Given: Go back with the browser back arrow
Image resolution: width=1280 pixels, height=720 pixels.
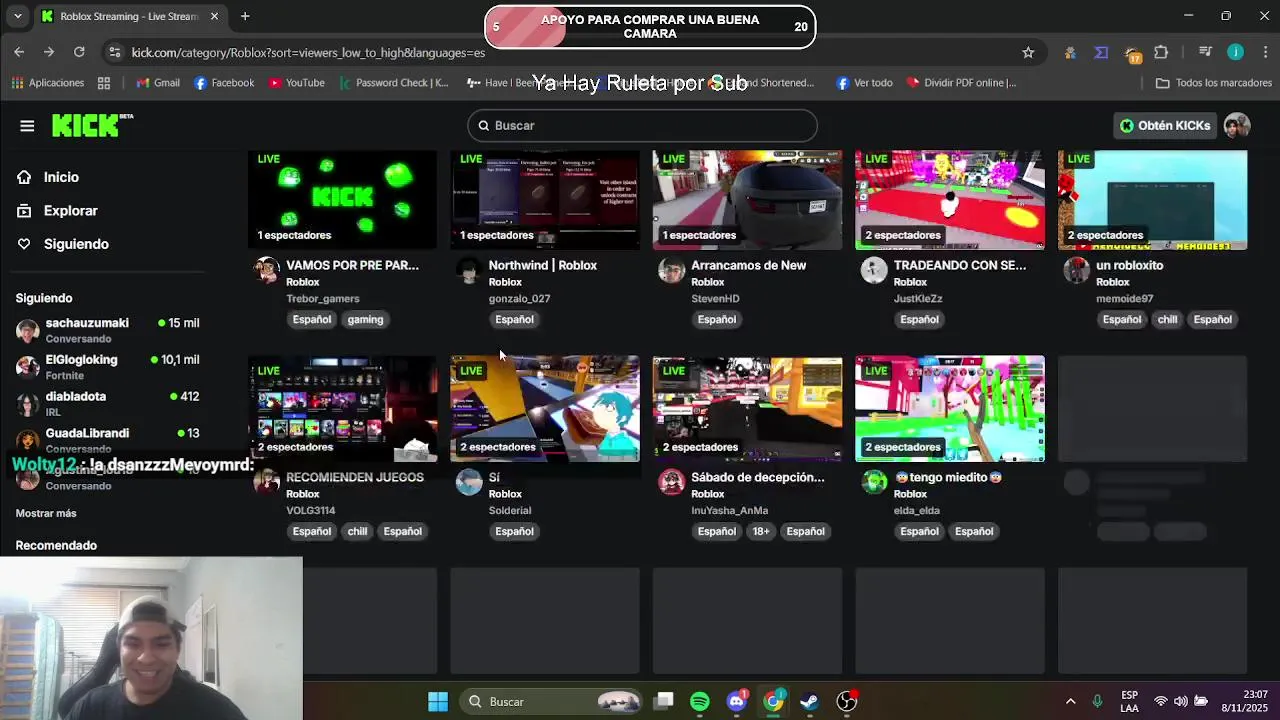Looking at the screenshot, I should (19, 52).
